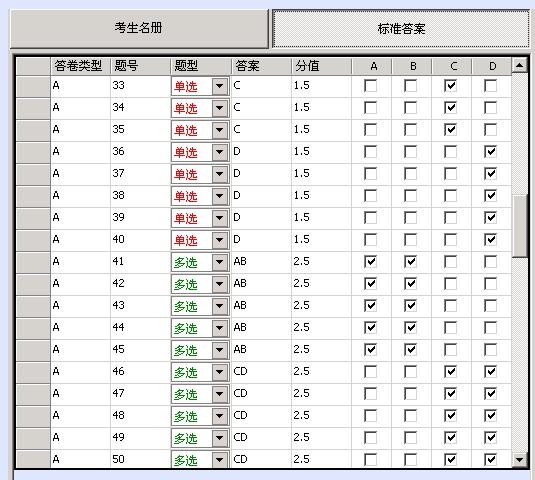Click the C option column header

(x=452, y=66)
